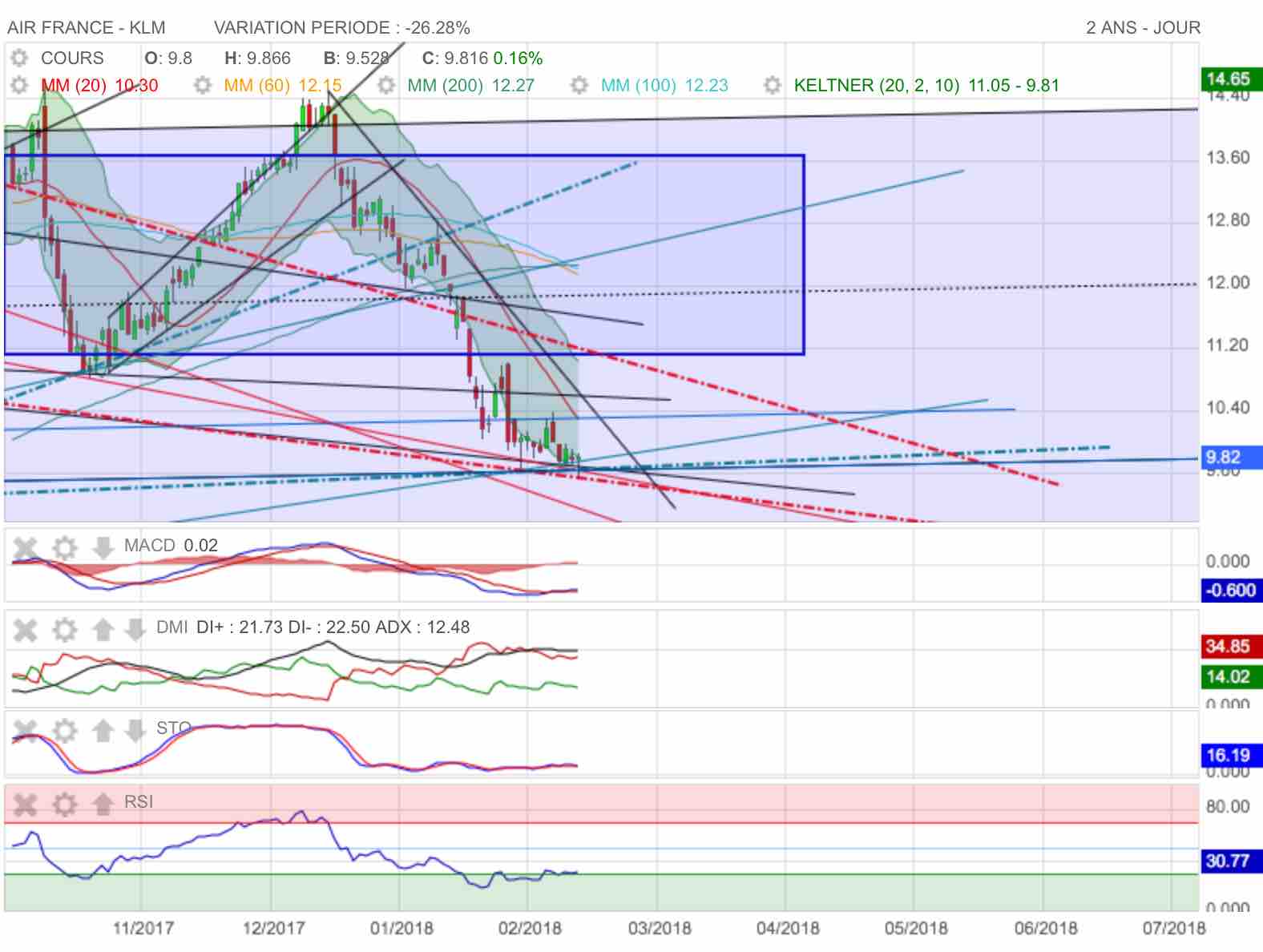Open DMI indicator settings gear
The image size is (1263, 952).
click(x=64, y=630)
